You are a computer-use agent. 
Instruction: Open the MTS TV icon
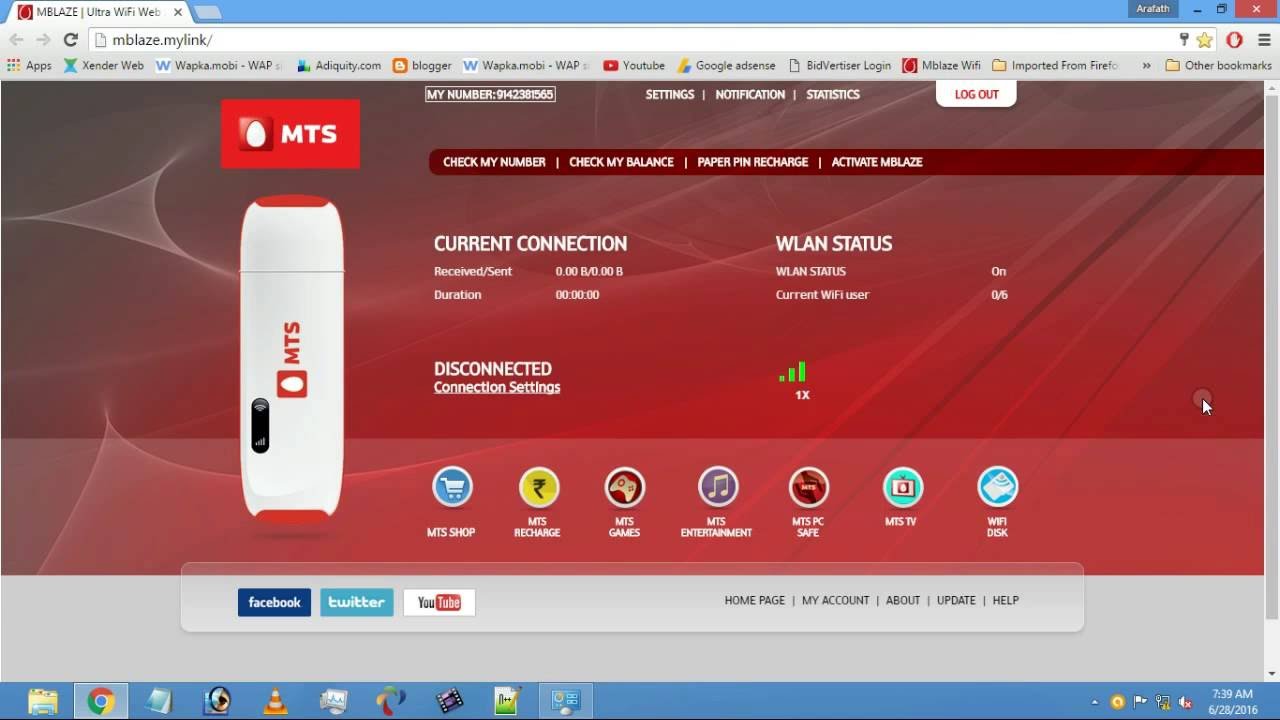coord(902,487)
